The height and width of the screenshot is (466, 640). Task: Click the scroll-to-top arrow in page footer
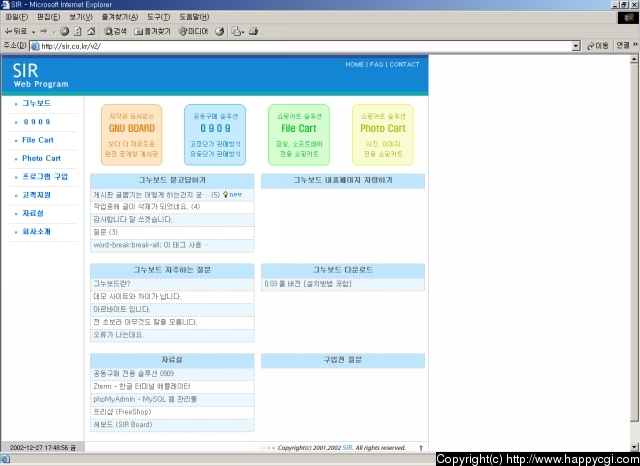pos(421,448)
